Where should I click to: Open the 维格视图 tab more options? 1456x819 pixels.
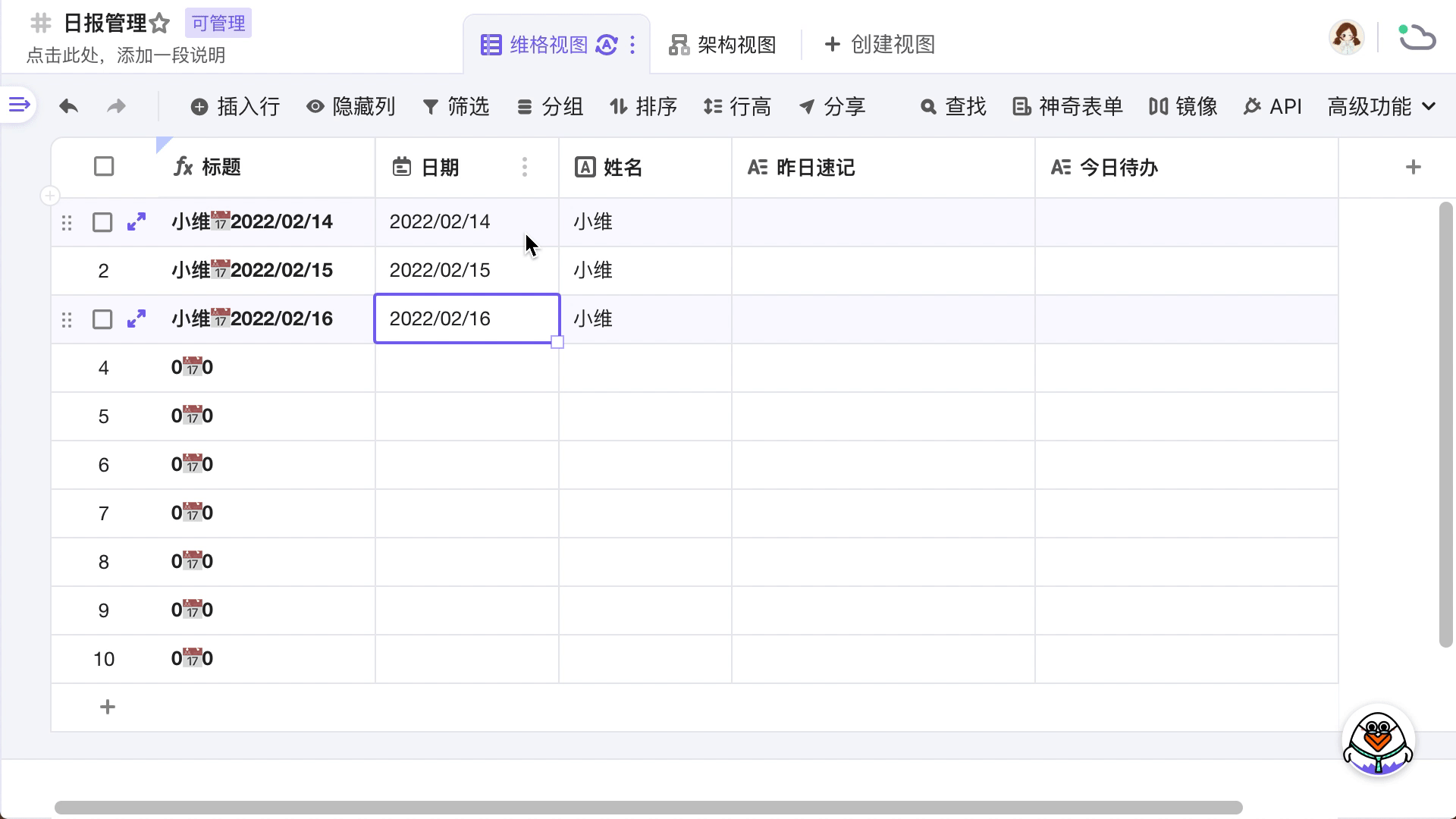632,45
